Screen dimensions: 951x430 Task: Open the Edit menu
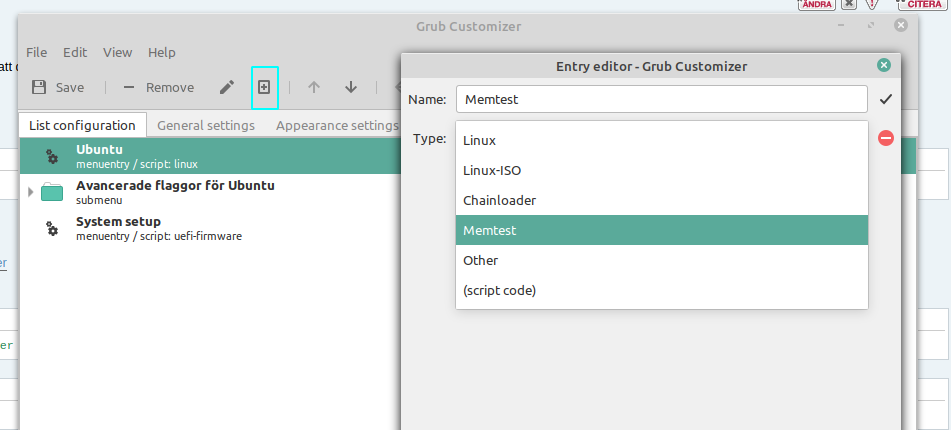(75, 52)
